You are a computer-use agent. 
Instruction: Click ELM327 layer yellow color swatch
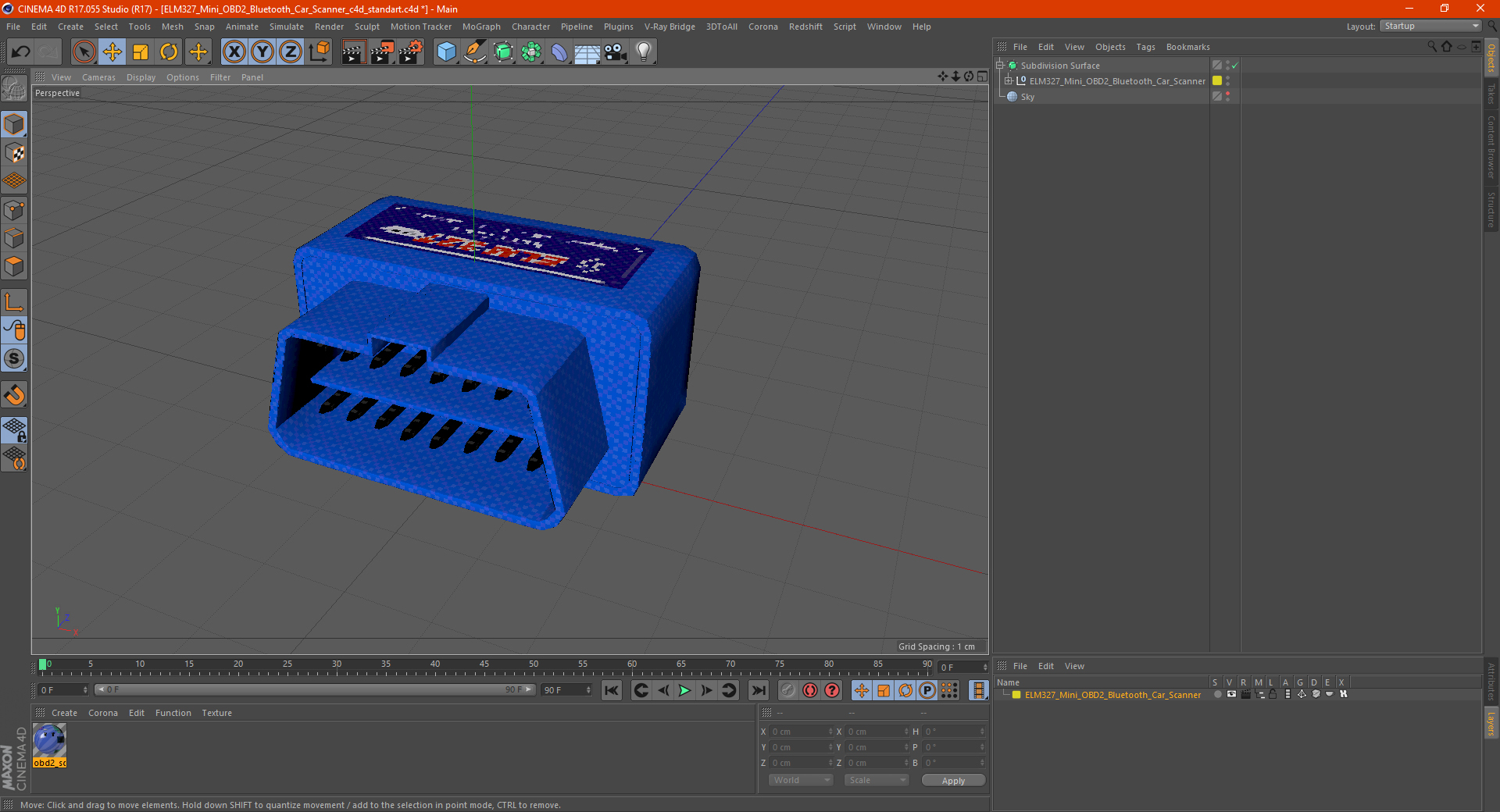pyautogui.click(x=1016, y=695)
